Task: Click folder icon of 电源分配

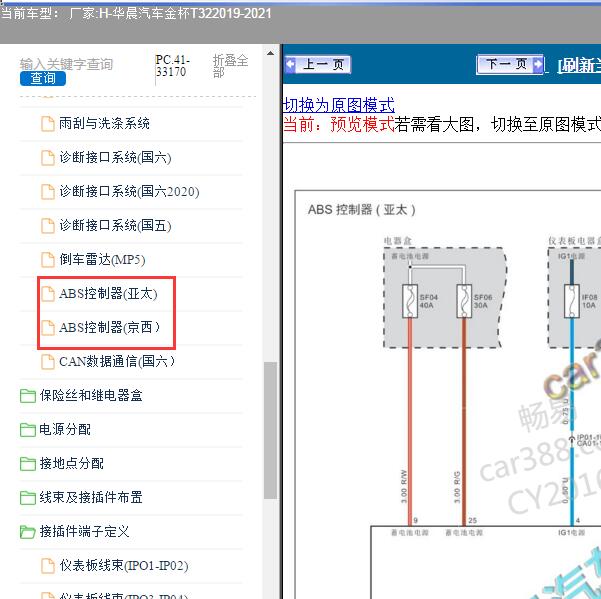Action: tap(28, 430)
